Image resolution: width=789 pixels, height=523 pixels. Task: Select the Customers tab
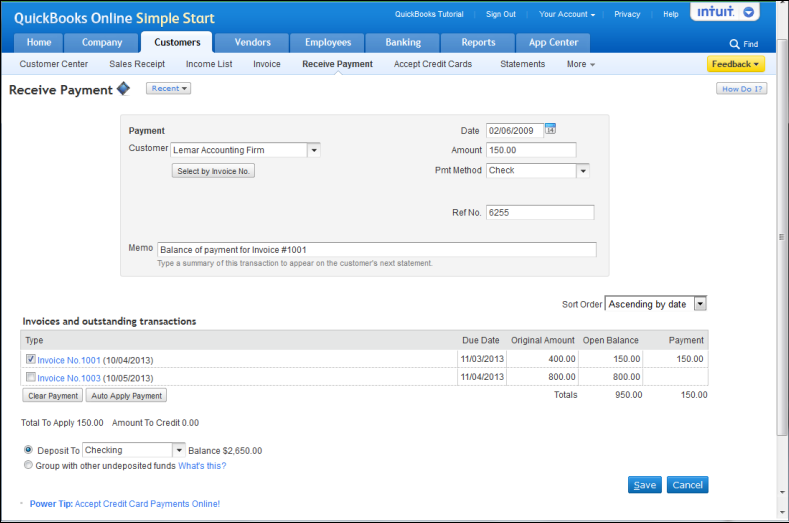click(x=177, y=43)
